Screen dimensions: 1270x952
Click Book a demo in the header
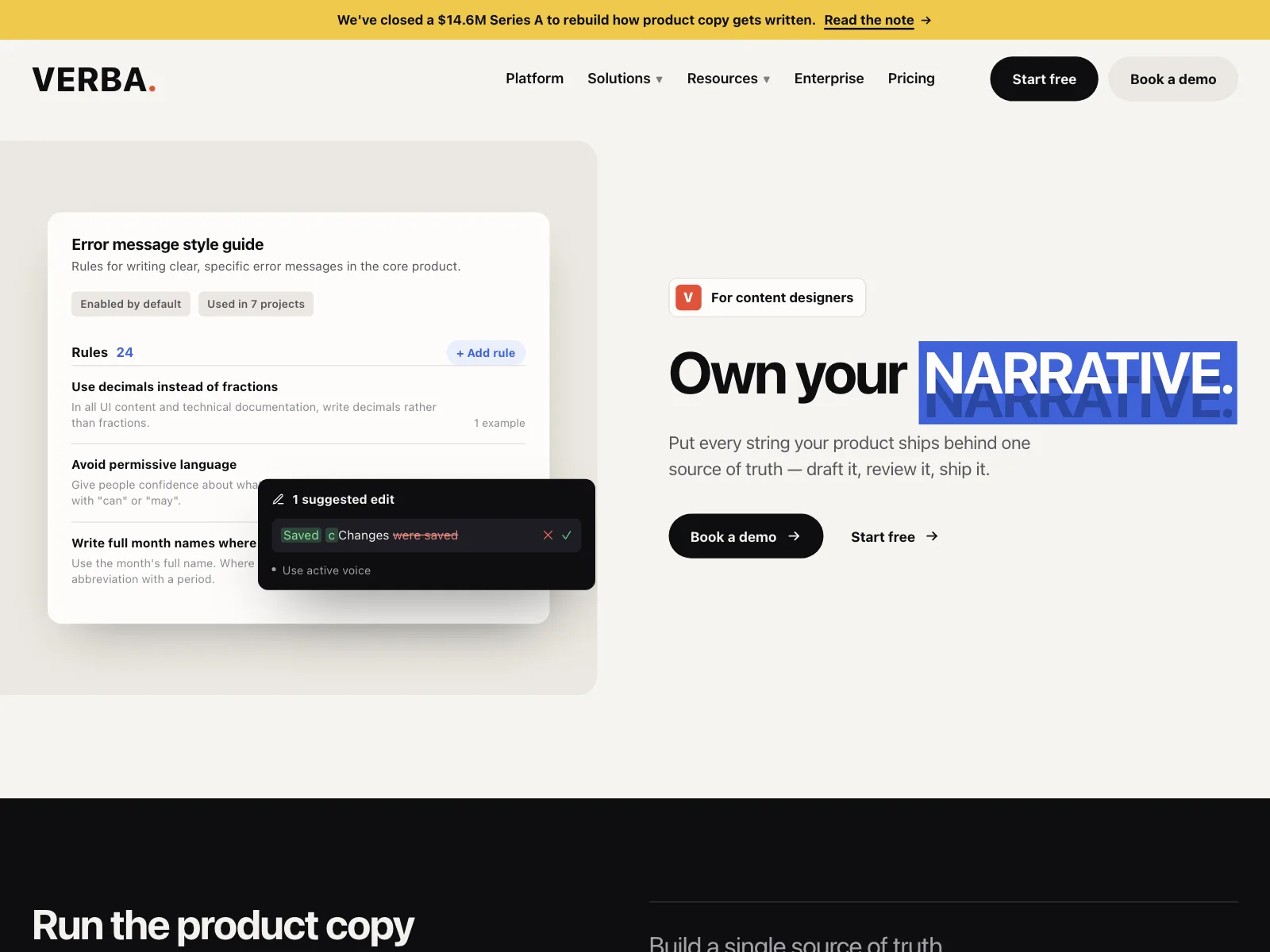tap(1173, 79)
